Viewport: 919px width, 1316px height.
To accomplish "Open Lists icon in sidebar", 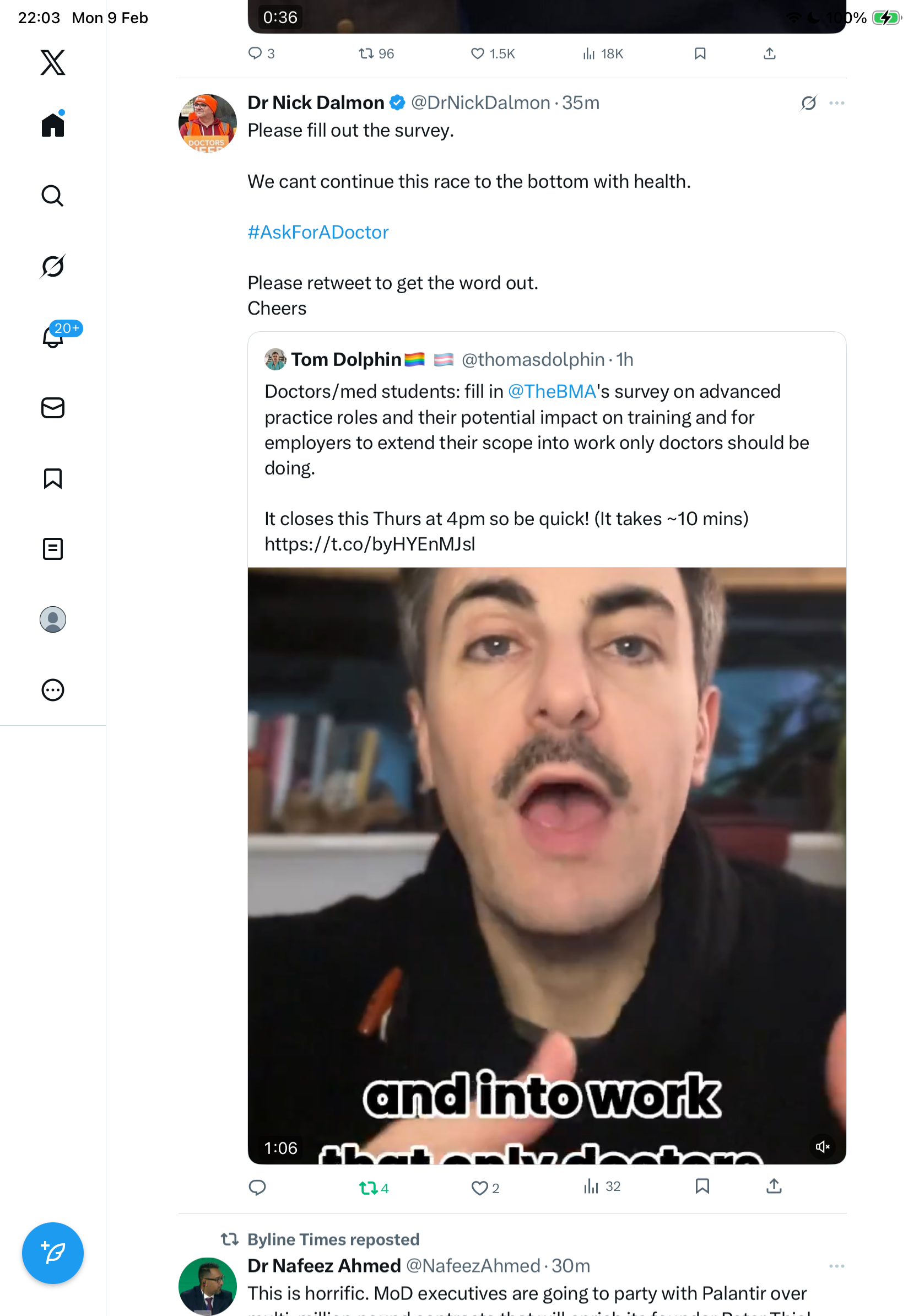I will (x=53, y=548).
